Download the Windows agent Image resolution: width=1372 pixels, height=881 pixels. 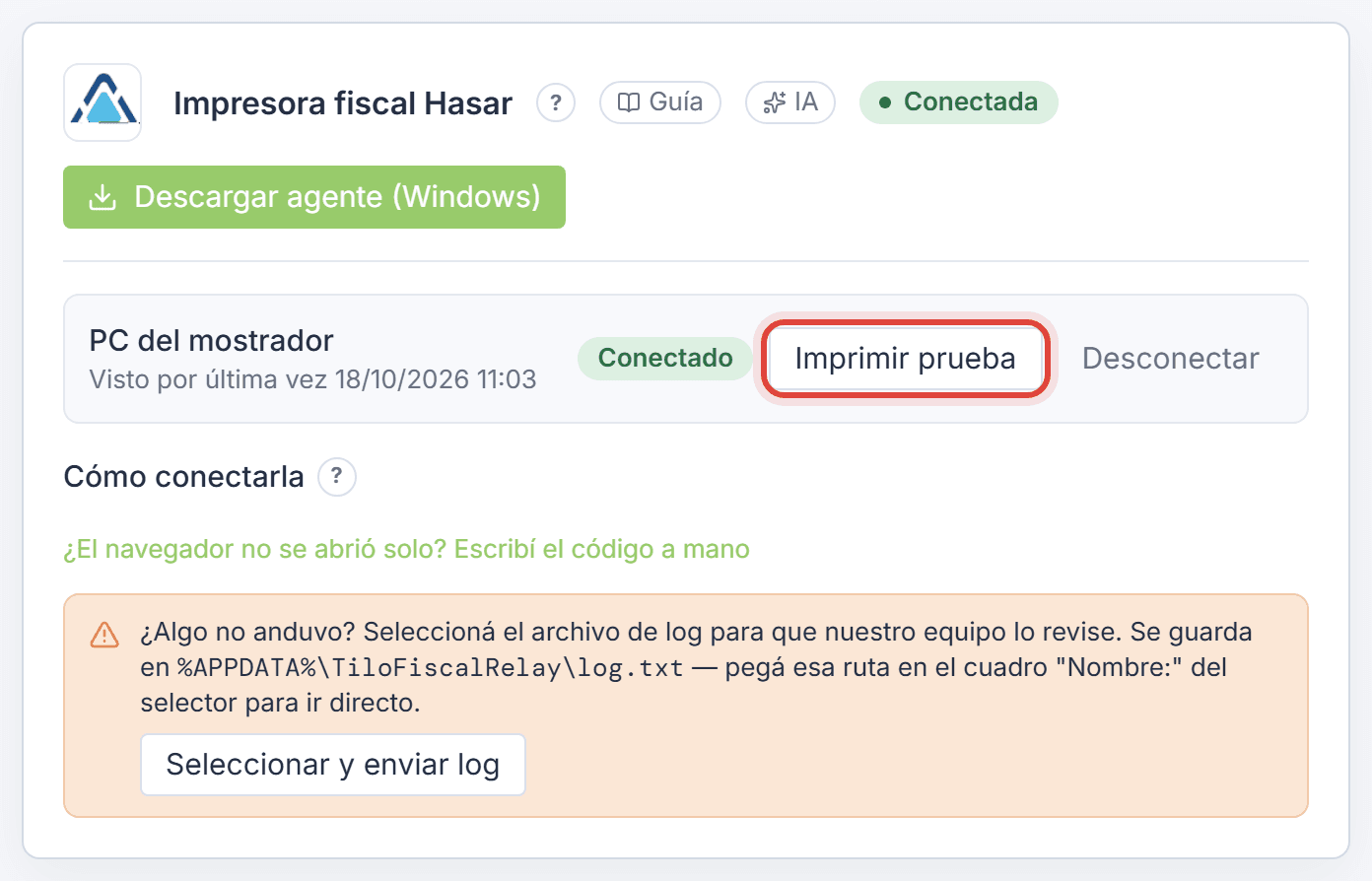tap(314, 197)
